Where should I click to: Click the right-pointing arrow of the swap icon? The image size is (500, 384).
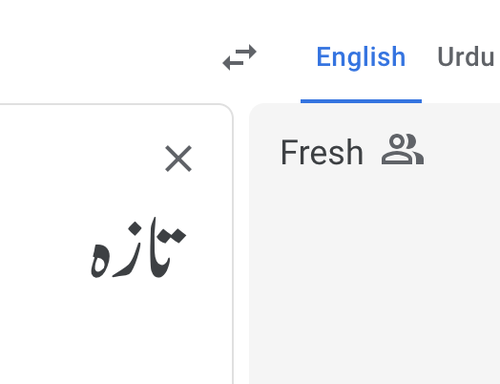pos(243,52)
